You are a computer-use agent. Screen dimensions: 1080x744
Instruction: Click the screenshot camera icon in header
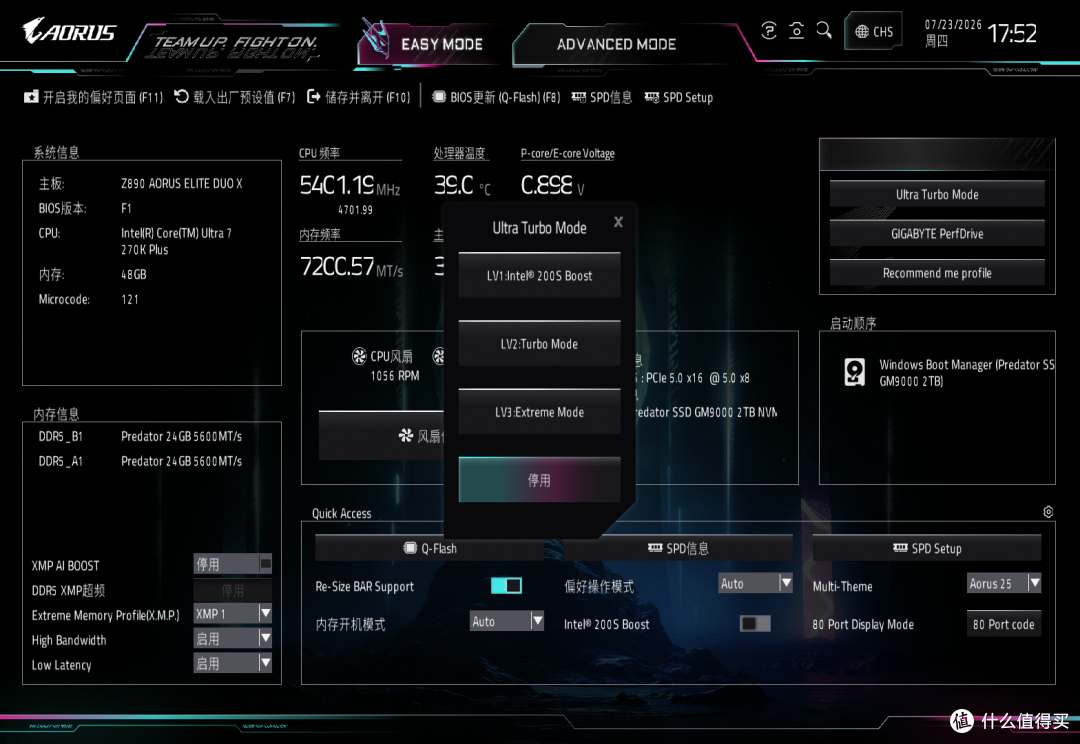(796, 31)
